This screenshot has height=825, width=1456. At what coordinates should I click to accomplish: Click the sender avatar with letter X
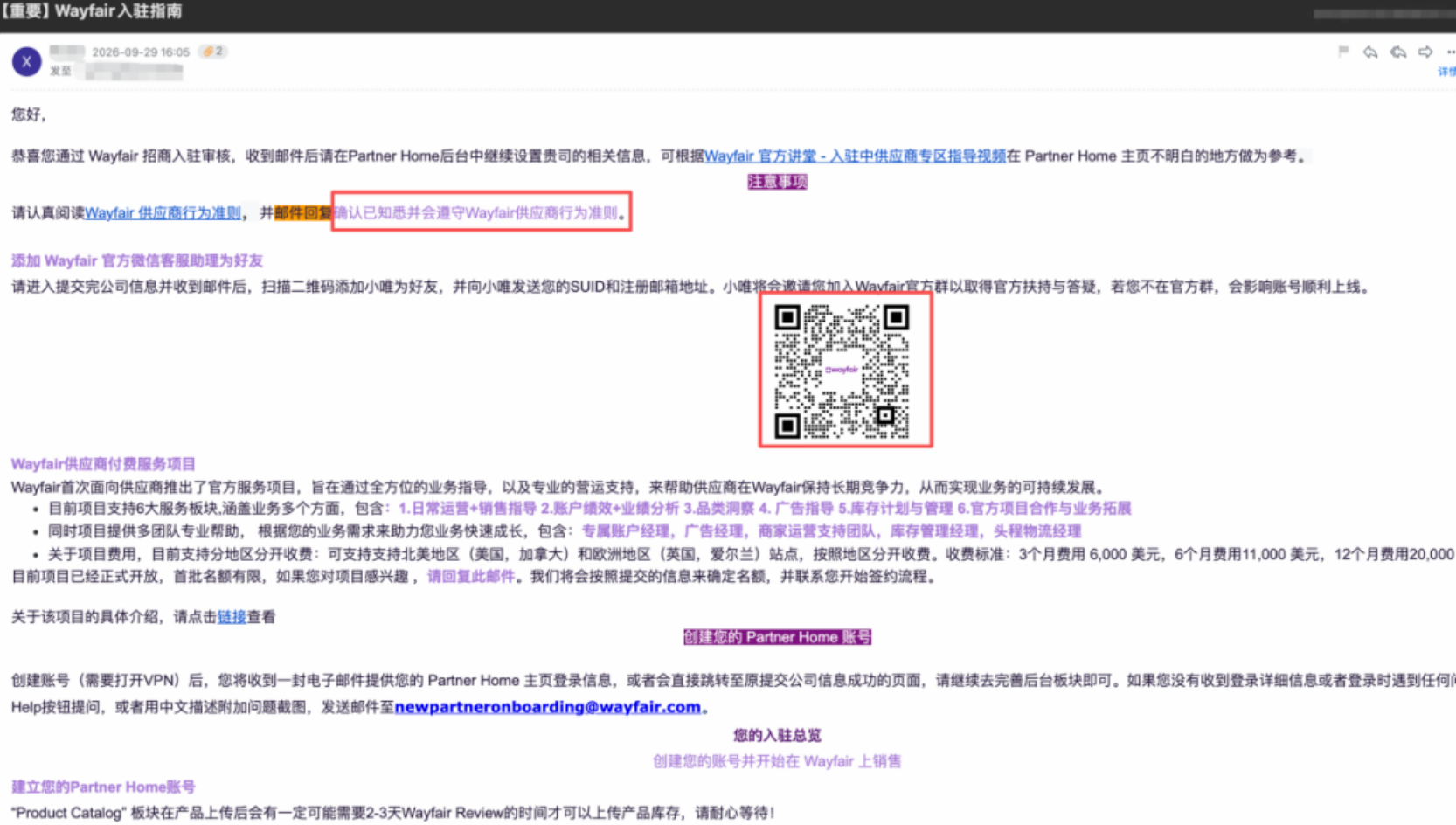click(26, 61)
